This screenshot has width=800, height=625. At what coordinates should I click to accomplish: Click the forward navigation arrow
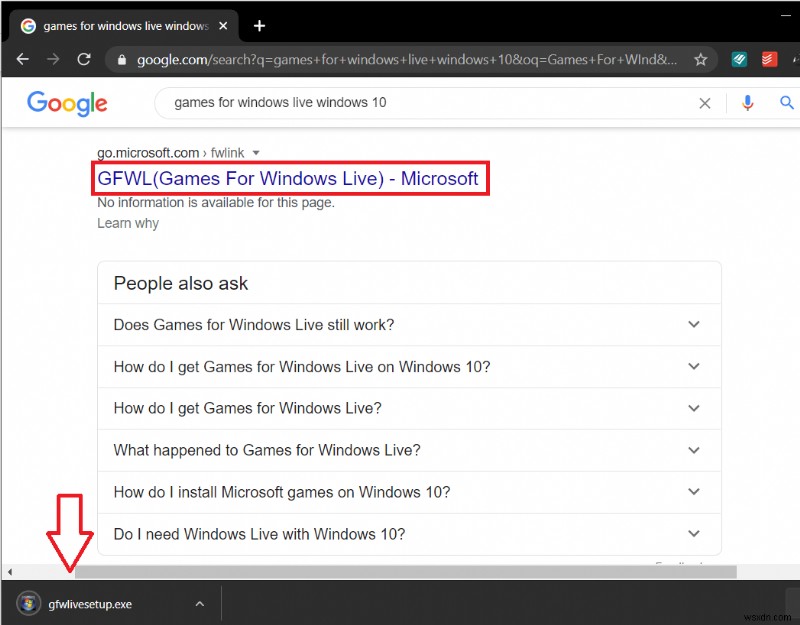[53, 59]
